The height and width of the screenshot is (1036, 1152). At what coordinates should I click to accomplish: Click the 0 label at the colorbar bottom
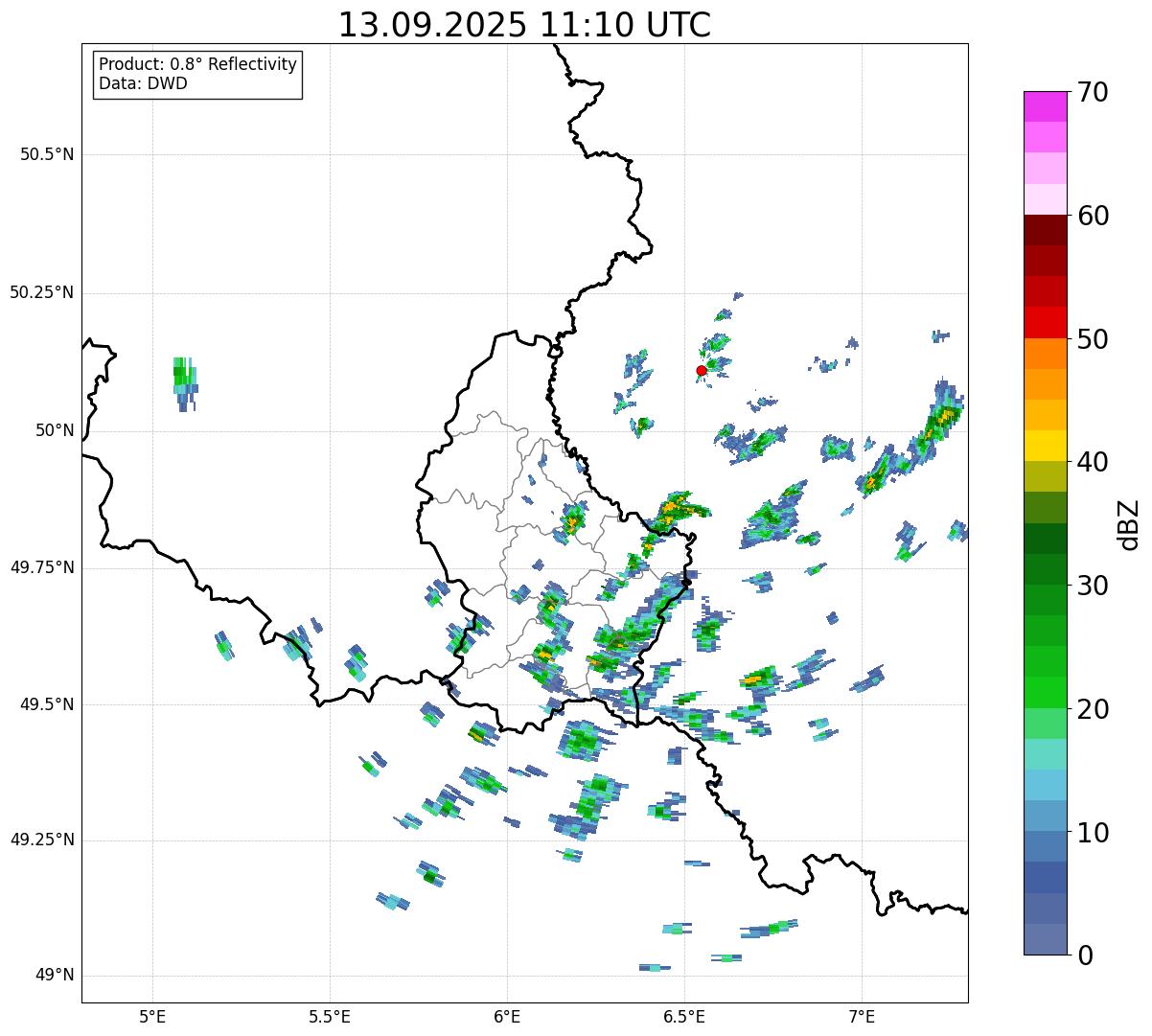(x=1083, y=955)
